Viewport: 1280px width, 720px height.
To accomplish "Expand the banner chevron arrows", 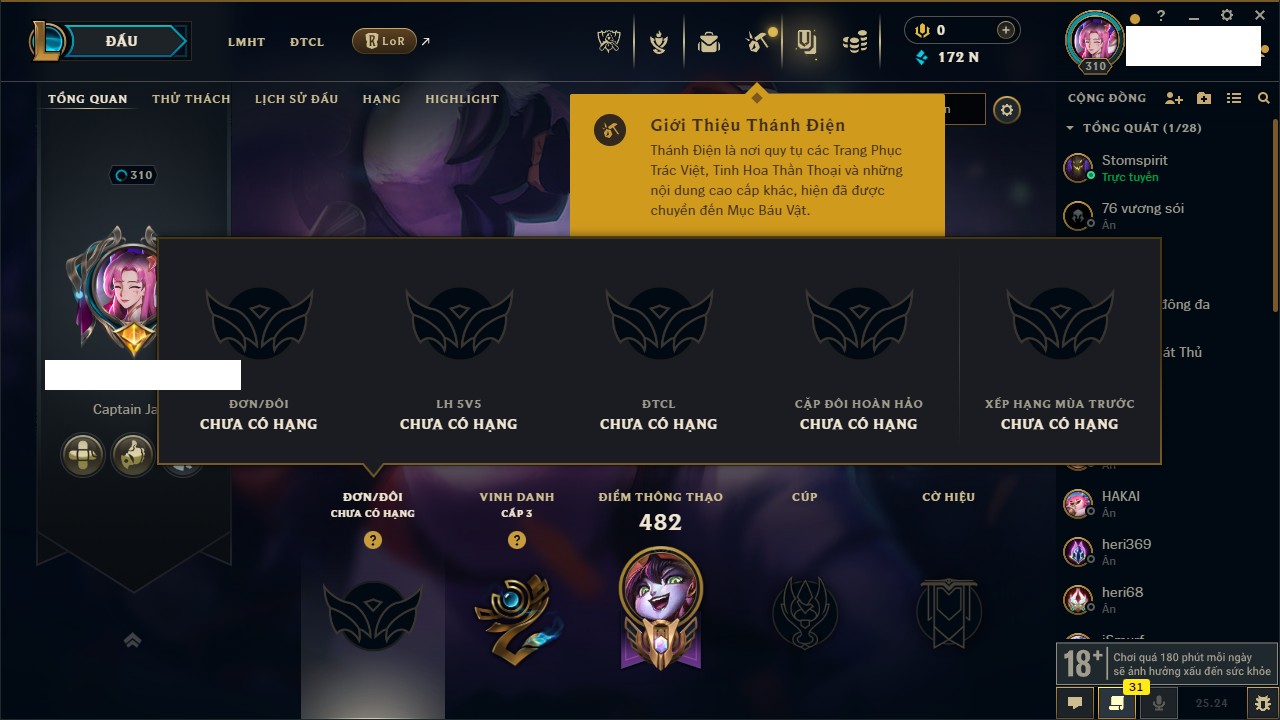I will pyautogui.click(x=132, y=641).
